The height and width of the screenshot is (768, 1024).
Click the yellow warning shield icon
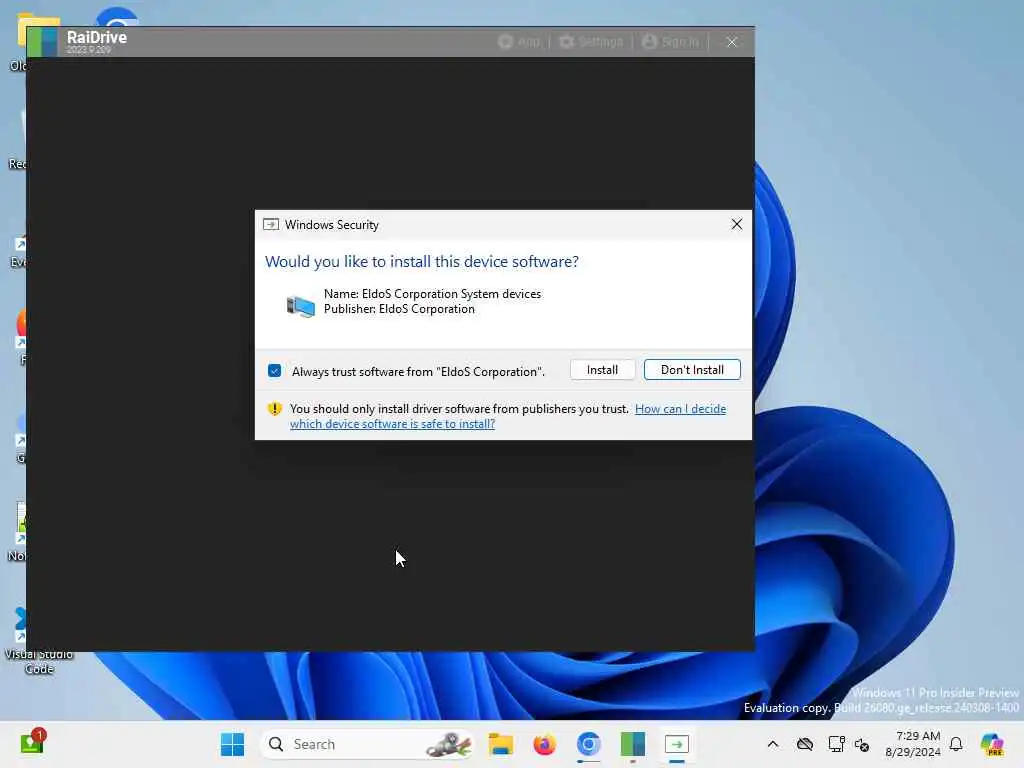pos(274,409)
